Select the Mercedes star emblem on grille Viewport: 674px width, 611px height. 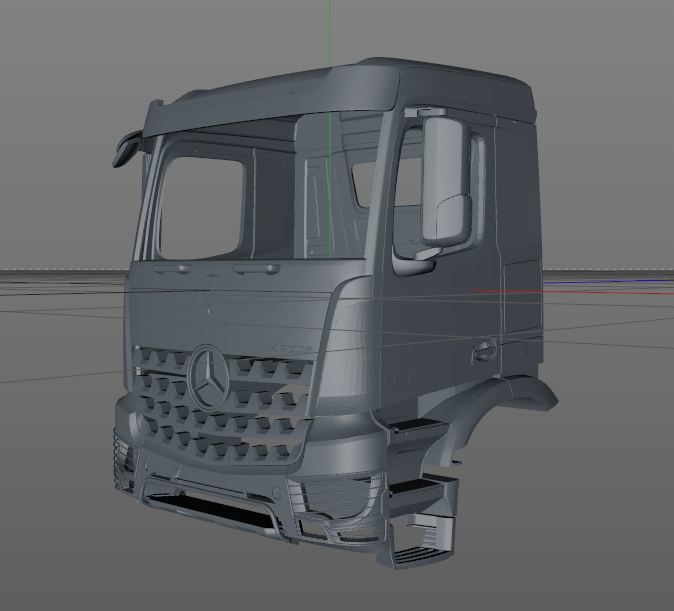[x=208, y=378]
